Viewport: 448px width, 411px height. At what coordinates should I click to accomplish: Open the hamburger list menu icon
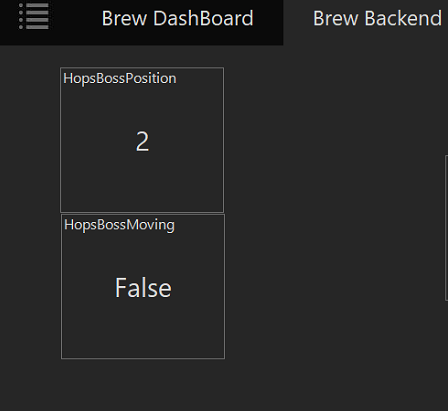tap(34, 16)
